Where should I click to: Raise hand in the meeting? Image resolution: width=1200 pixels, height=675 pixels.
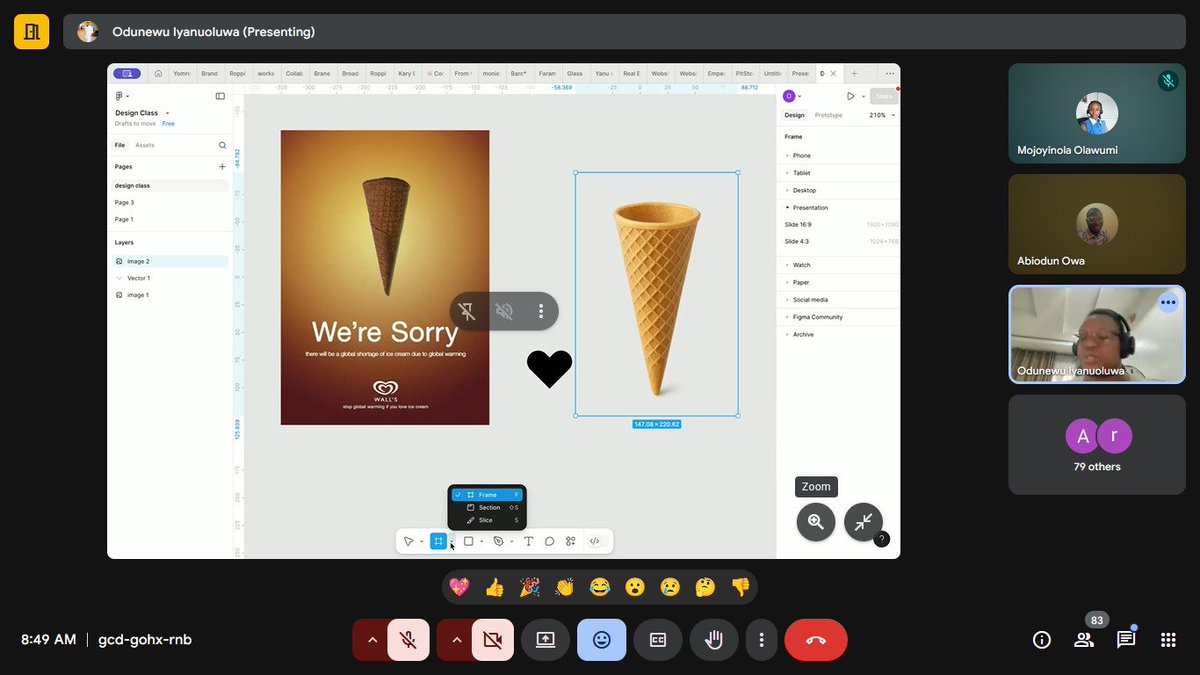(714, 640)
